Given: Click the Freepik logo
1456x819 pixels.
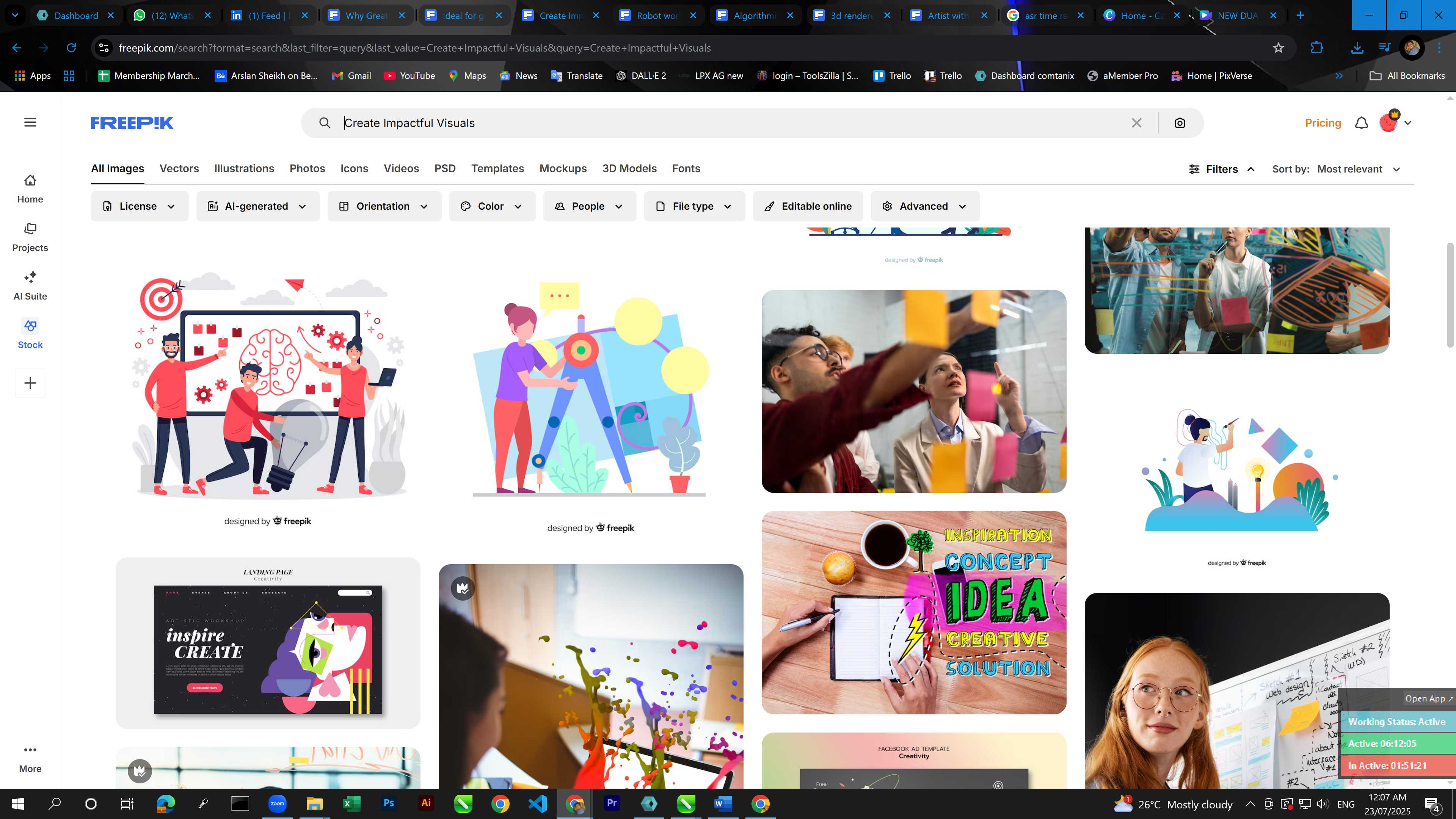Looking at the screenshot, I should click(x=132, y=122).
